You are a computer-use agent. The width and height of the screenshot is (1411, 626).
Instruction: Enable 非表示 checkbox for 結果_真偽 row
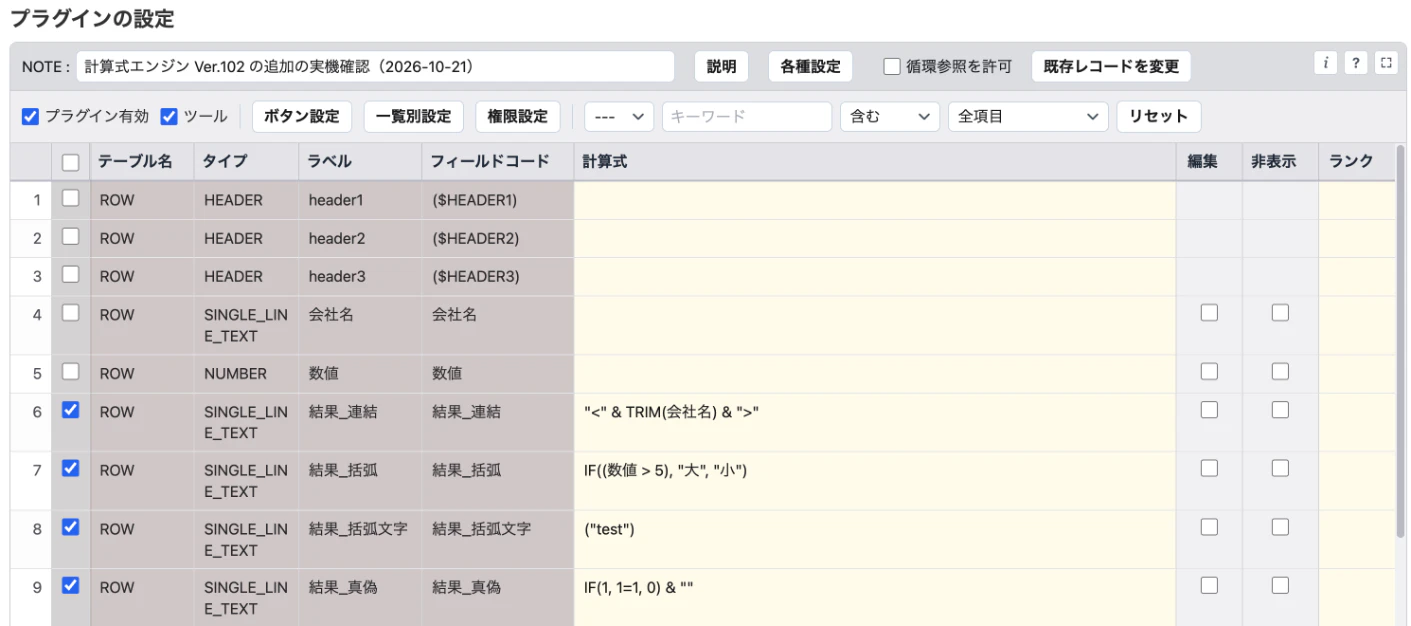pos(1280,586)
